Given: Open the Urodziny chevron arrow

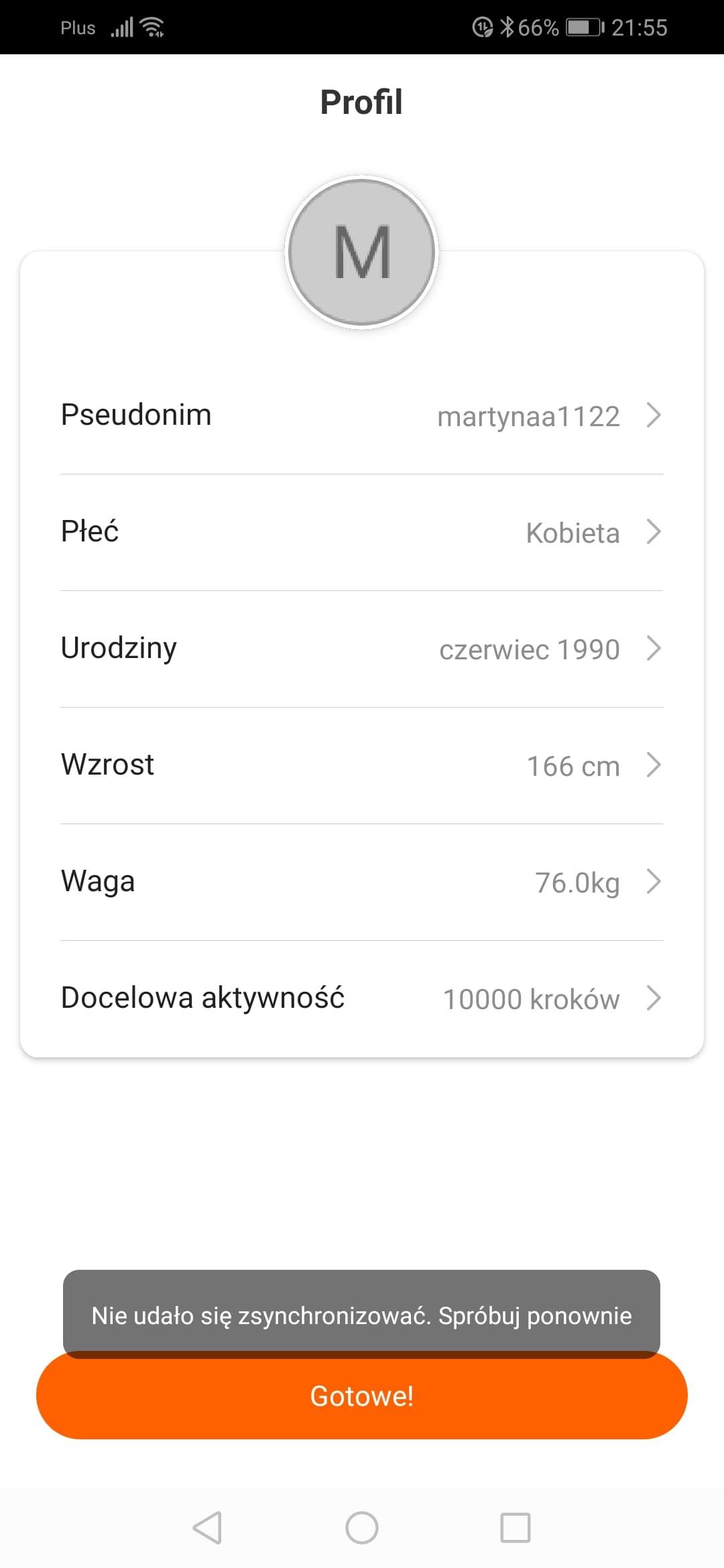Looking at the screenshot, I should point(654,649).
